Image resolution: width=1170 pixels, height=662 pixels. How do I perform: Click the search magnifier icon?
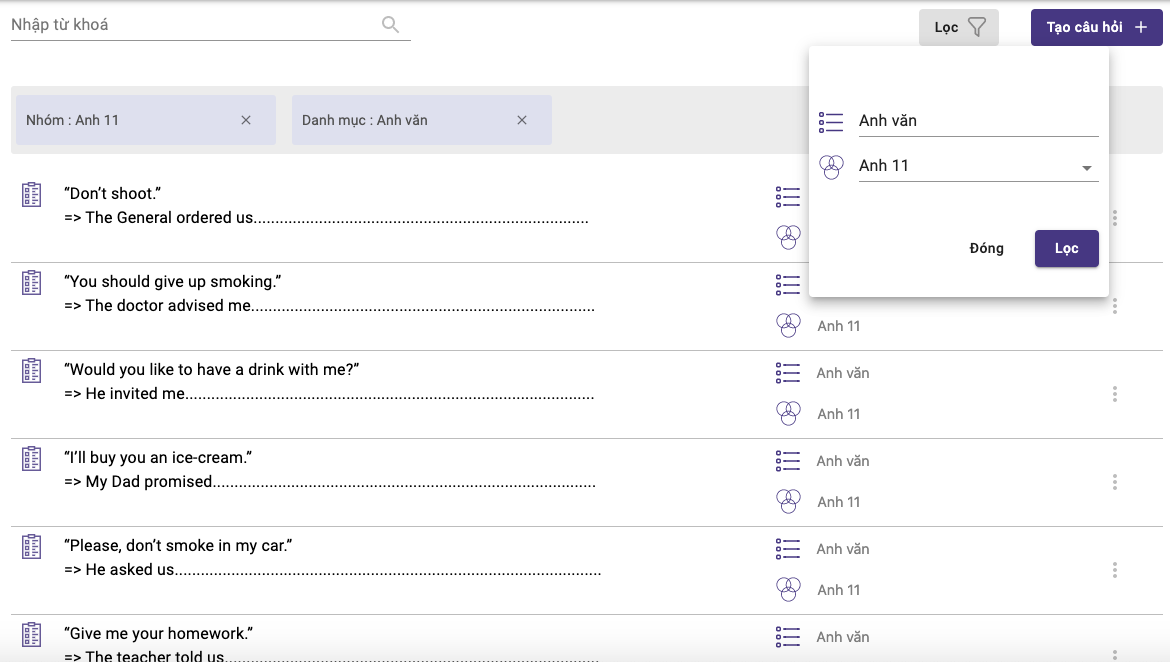tap(390, 25)
